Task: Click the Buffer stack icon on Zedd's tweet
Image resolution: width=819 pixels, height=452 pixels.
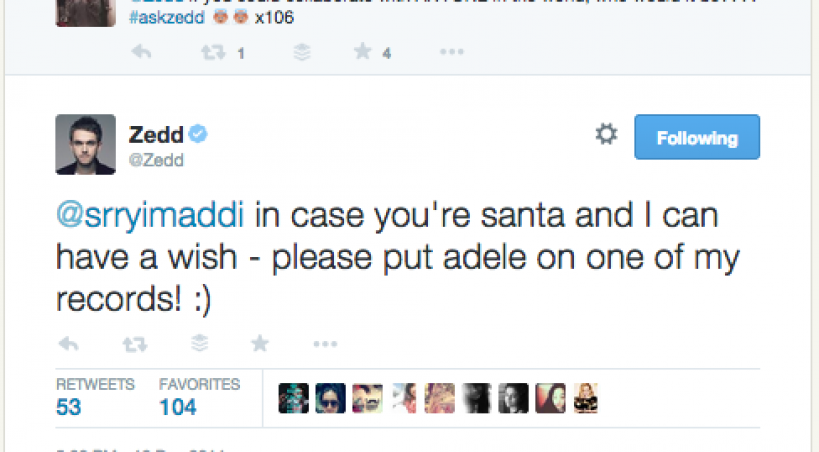Action: (199, 344)
